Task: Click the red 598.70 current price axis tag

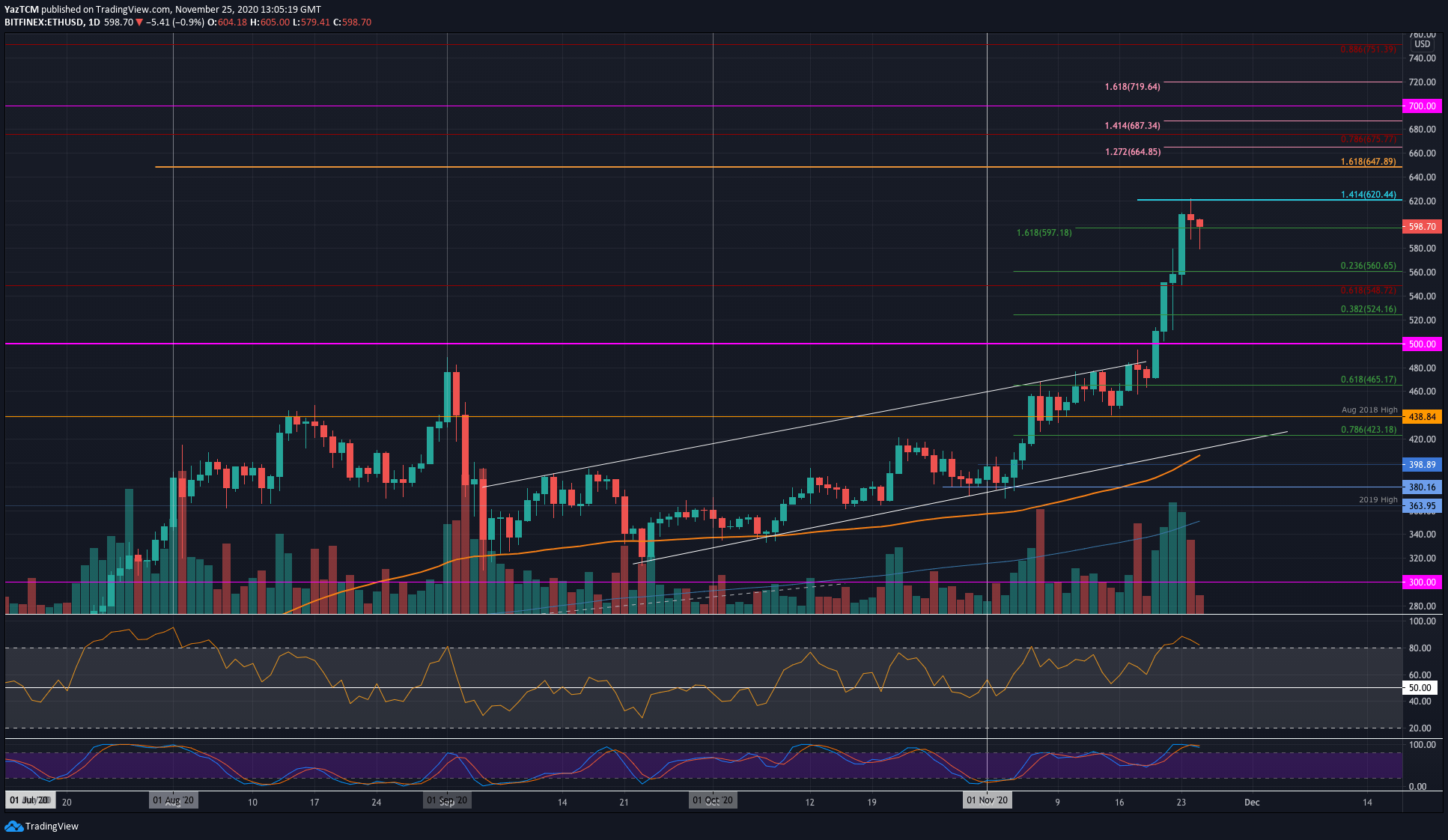Action: (1422, 226)
